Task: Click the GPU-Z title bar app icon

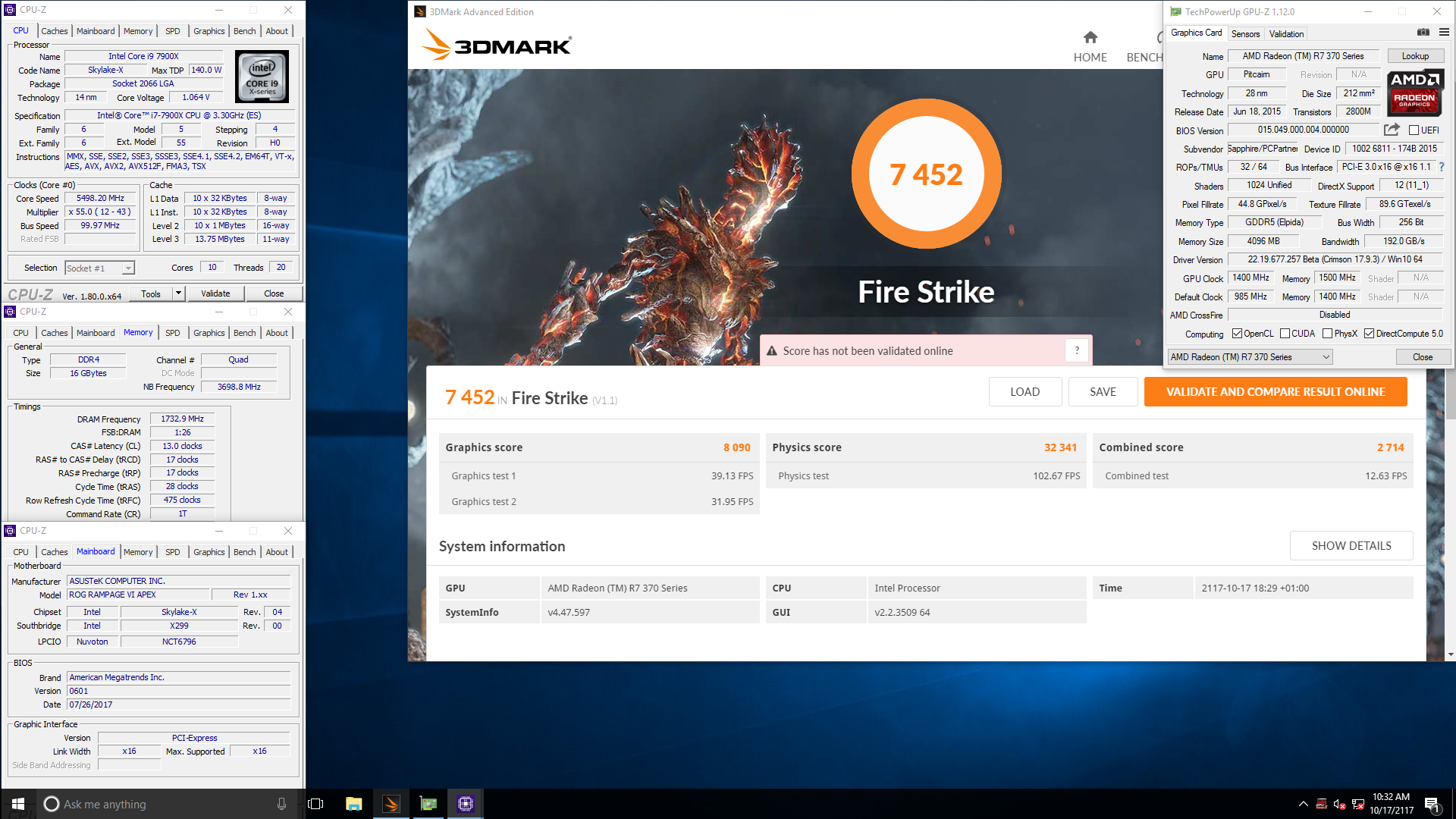Action: pos(1175,11)
